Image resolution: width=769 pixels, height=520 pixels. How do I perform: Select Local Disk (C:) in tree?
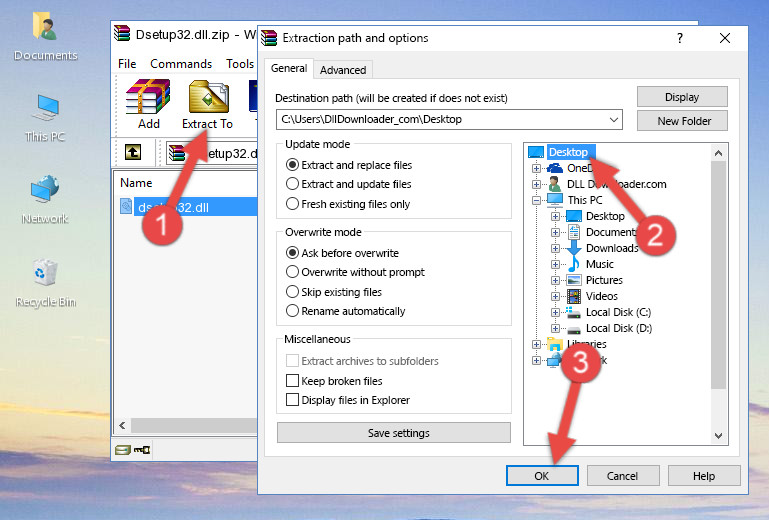coord(618,312)
